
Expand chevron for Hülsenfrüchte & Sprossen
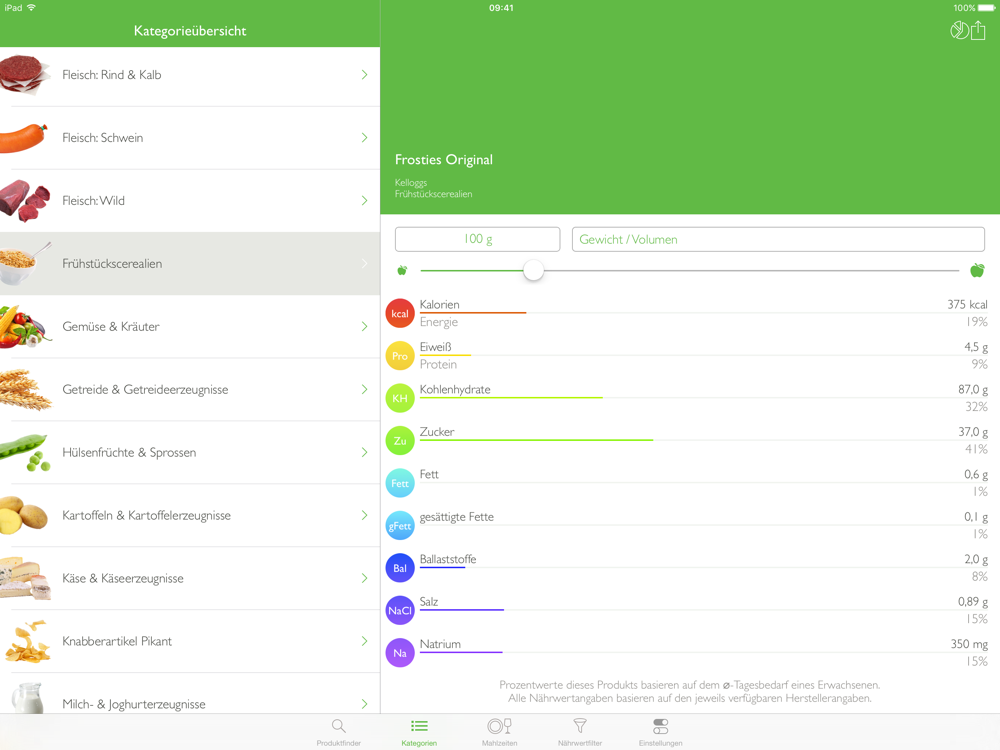click(364, 452)
